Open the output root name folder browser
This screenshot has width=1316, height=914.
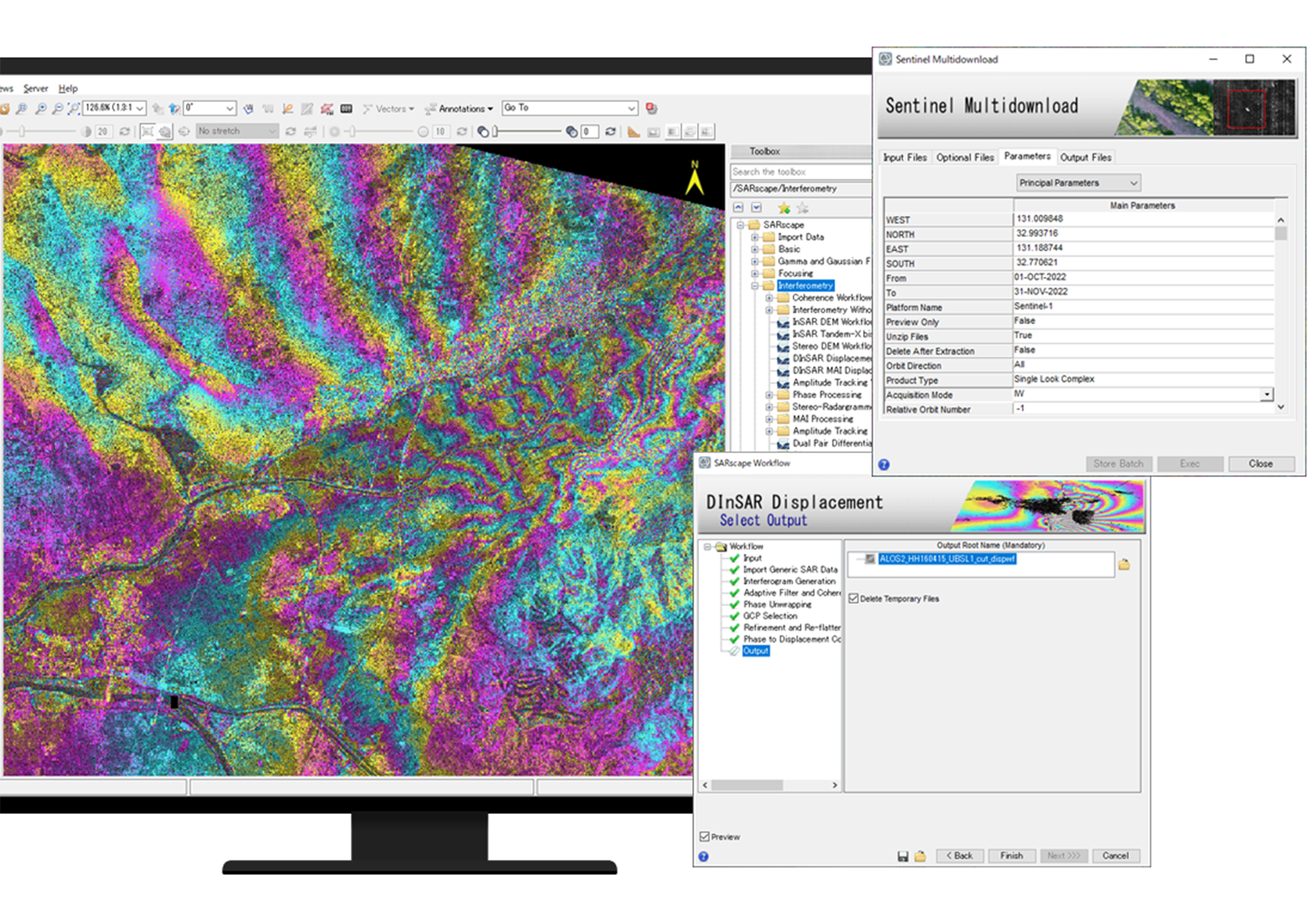point(1124,565)
